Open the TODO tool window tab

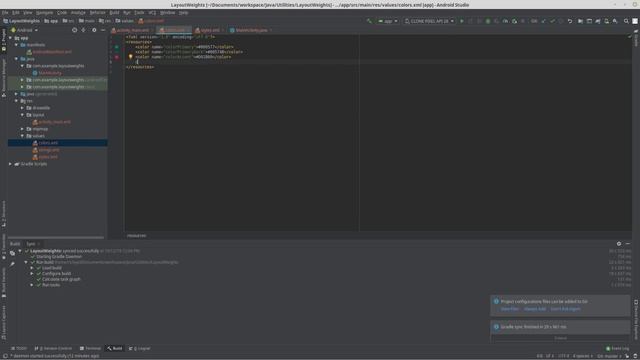[x=19, y=348]
